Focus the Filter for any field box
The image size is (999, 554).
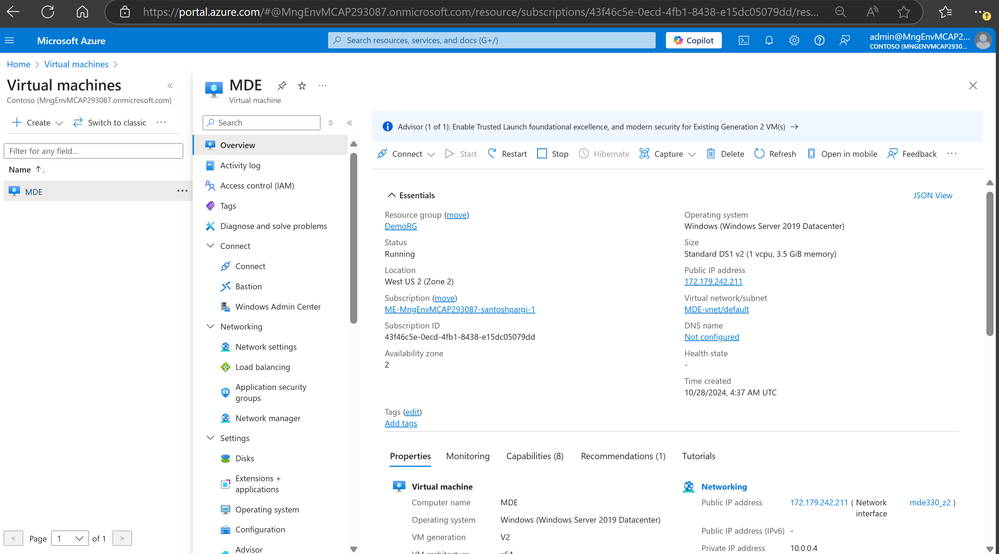(94, 151)
